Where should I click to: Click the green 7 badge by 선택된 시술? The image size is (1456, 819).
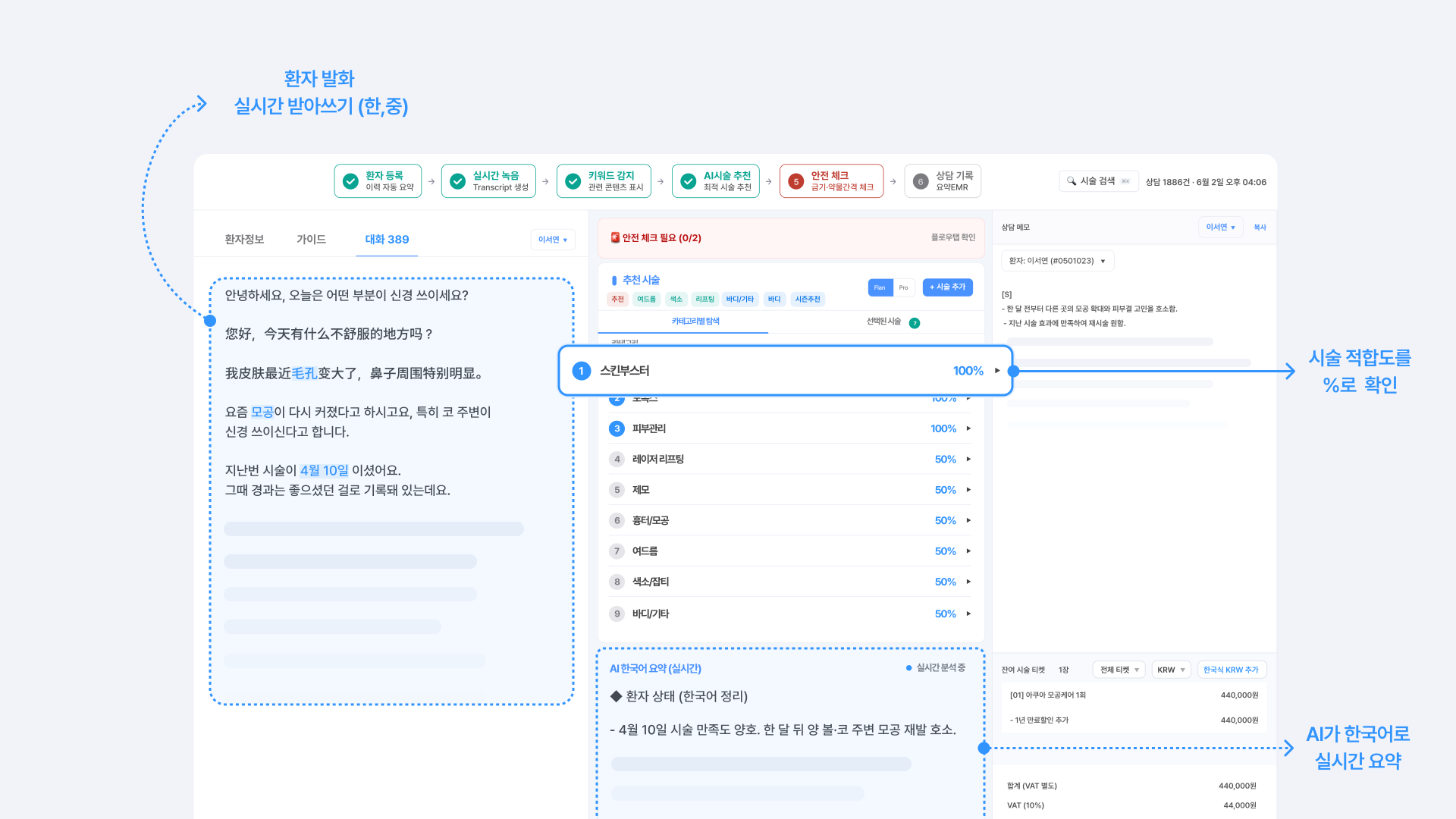915,323
